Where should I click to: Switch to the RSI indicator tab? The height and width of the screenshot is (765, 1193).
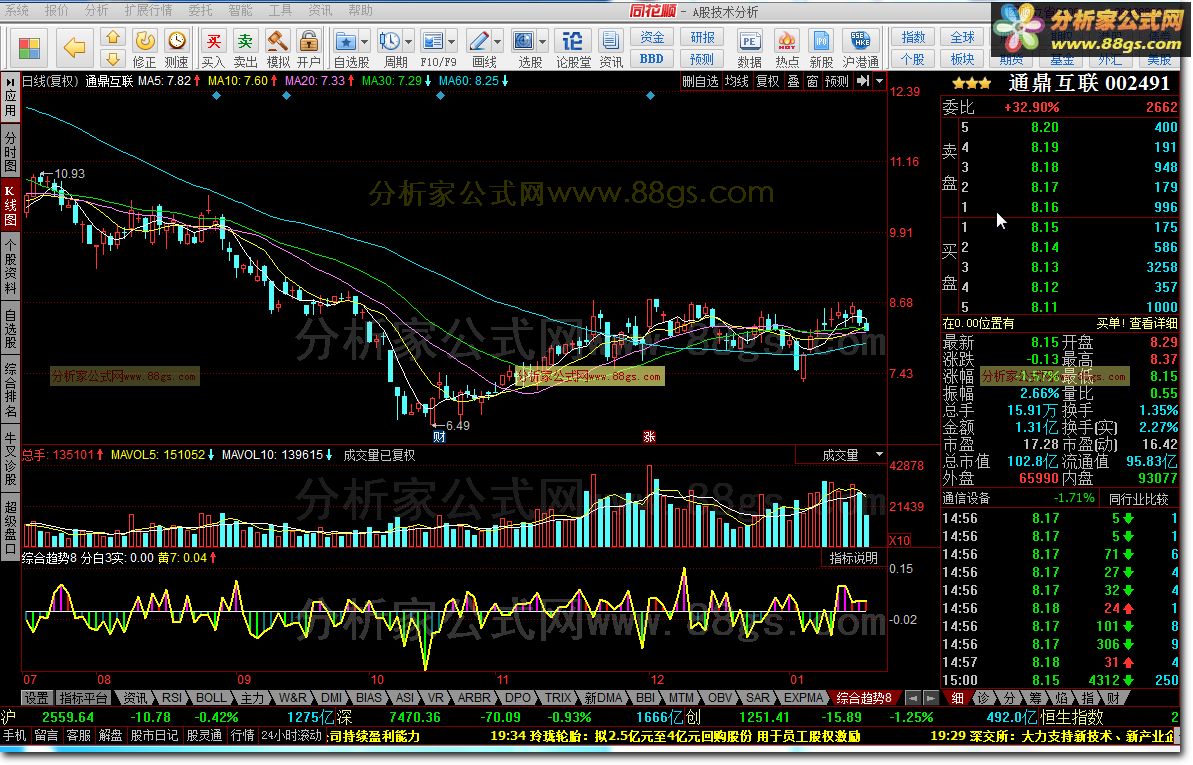172,698
